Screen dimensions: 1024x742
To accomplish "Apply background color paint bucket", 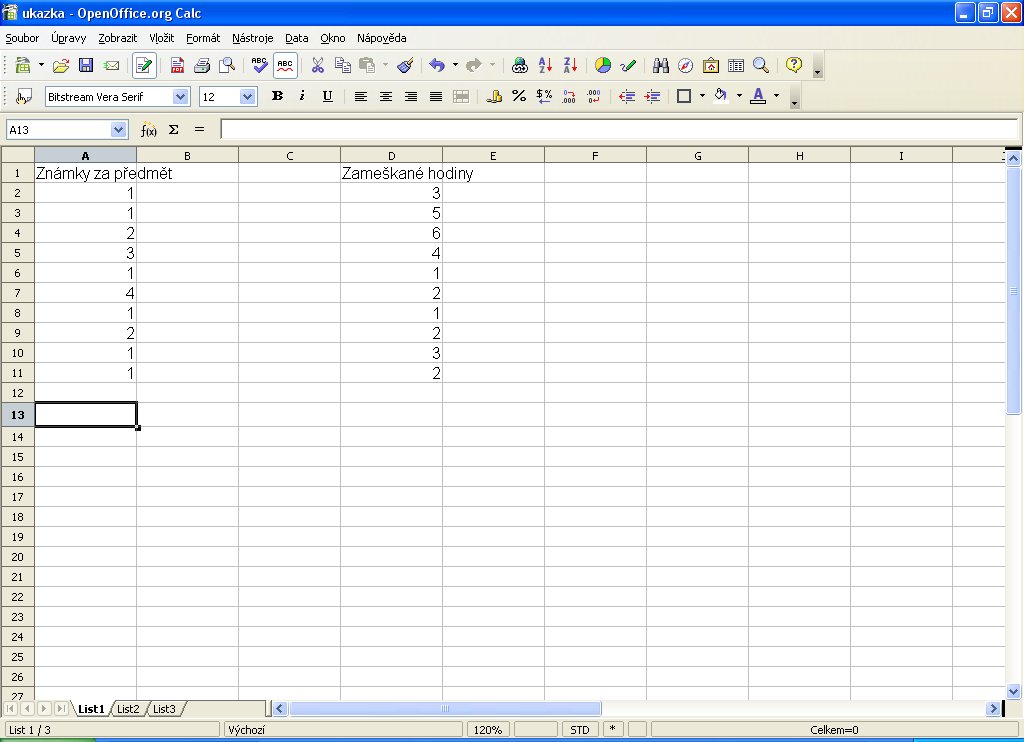I will click(x=721, y=96).
